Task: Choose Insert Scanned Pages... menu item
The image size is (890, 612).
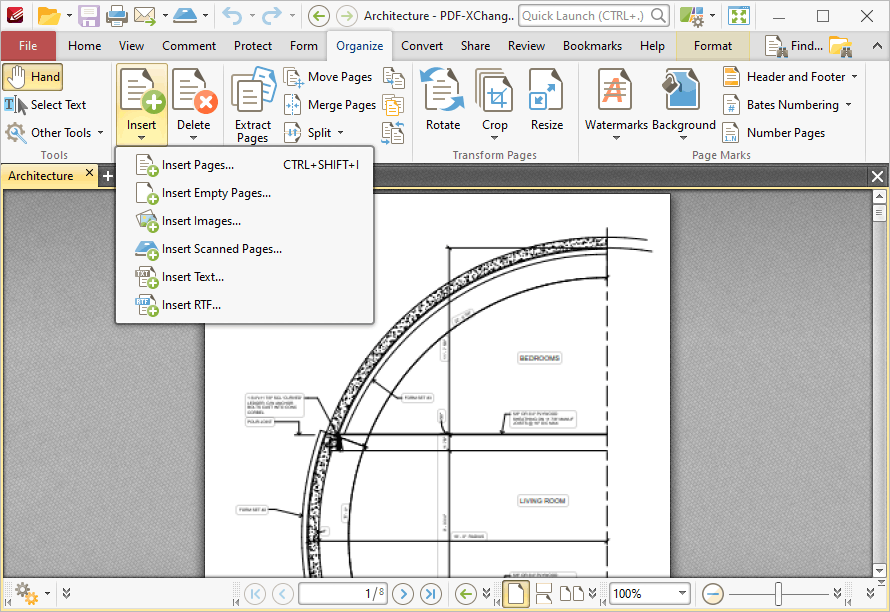Action: click(x=245, y=249)
